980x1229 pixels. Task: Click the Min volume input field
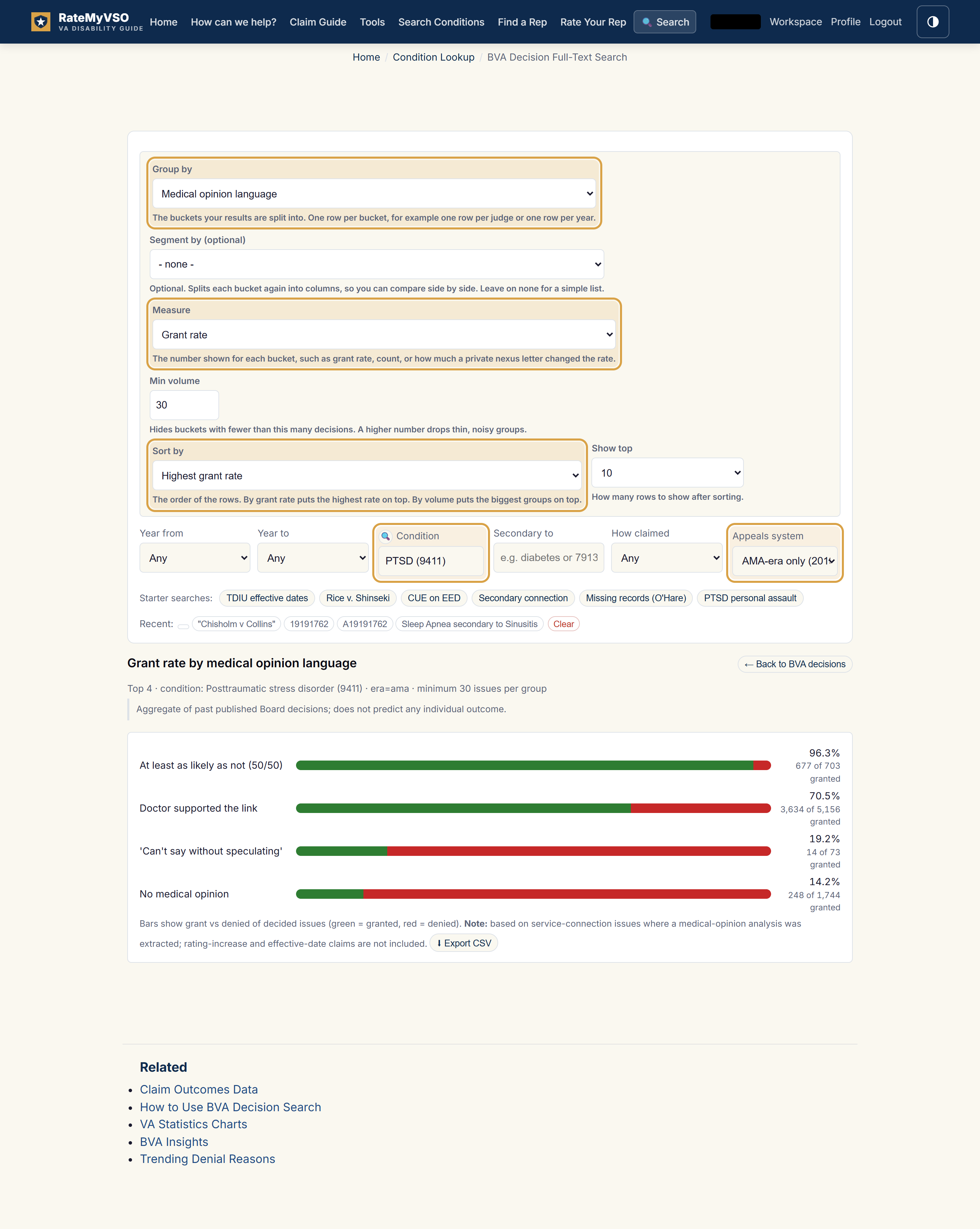click(x=184, y=405)
